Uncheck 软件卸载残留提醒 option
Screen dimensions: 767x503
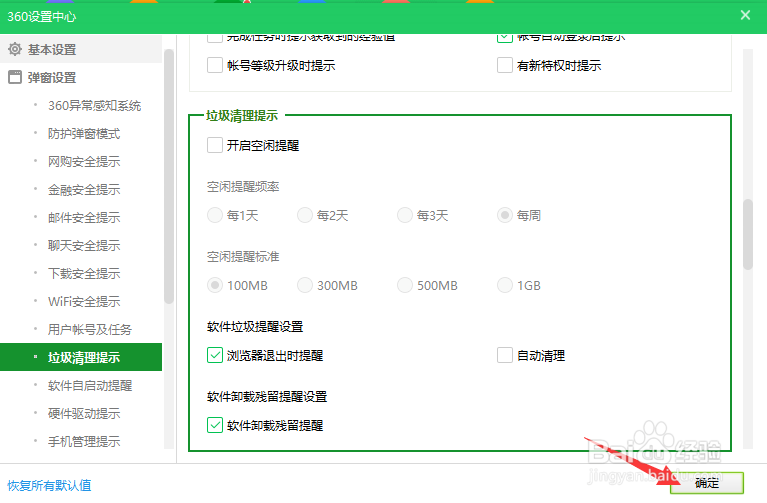215,425
